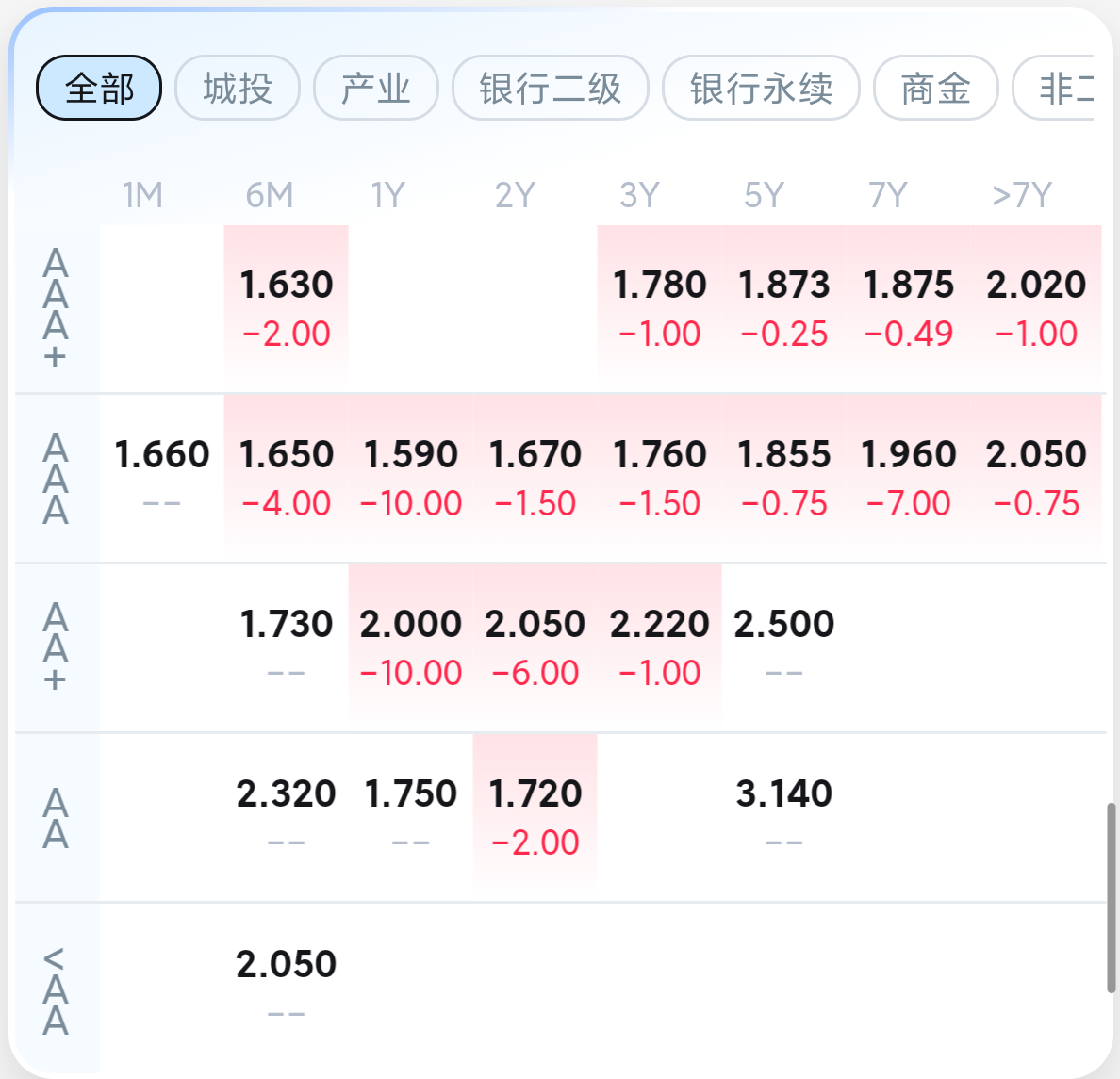Select the 商金 filter tab
1120x1079 pixels.
[936, 88]
